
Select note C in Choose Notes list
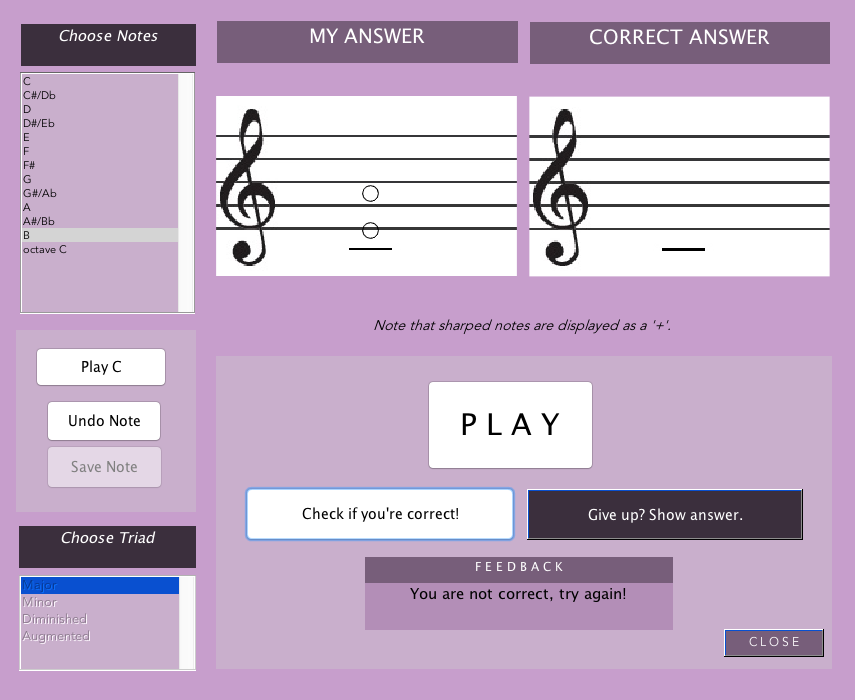[100, 81]
